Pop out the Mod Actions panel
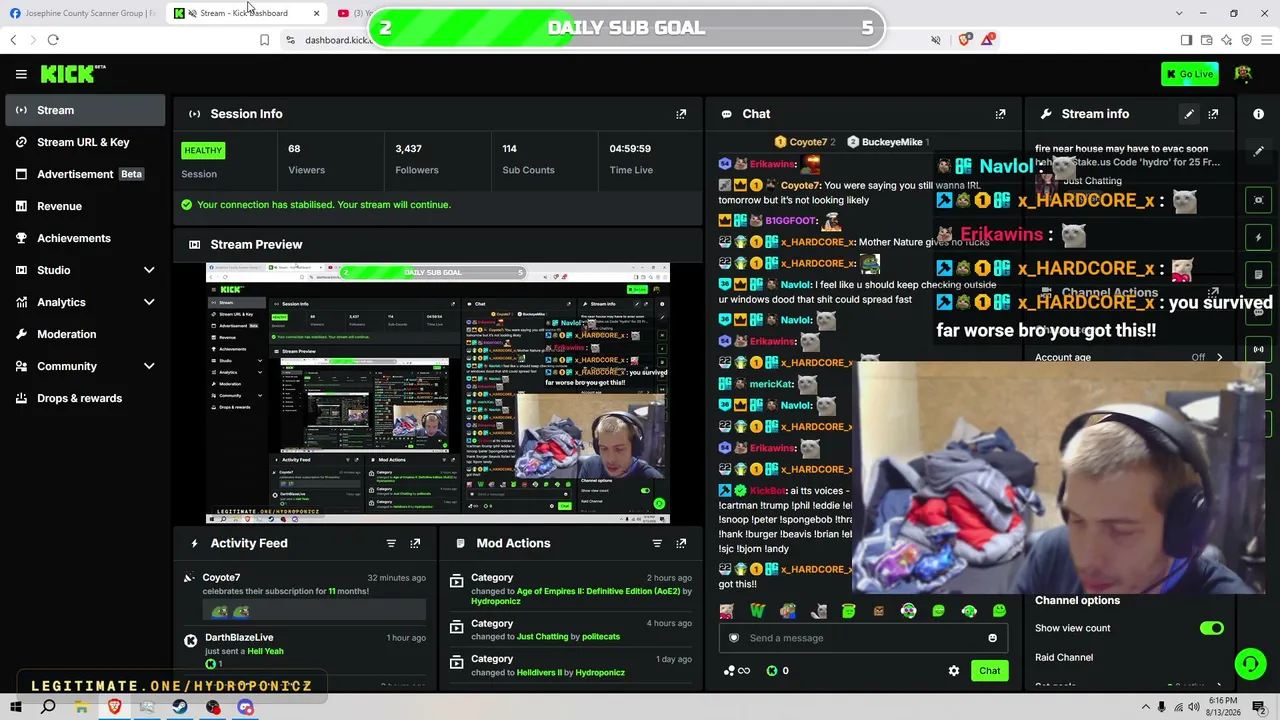Screen dimensions: 1280x720 point(681,543)
